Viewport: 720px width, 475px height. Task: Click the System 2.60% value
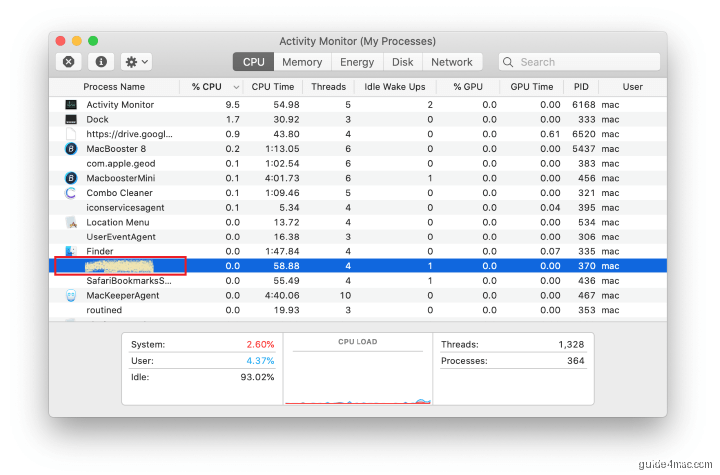[260, 345]
